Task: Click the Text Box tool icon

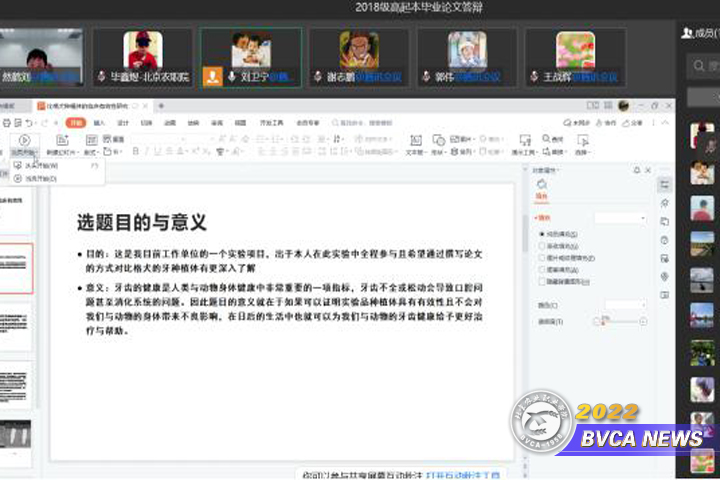Action: click(x=415, y=141)
